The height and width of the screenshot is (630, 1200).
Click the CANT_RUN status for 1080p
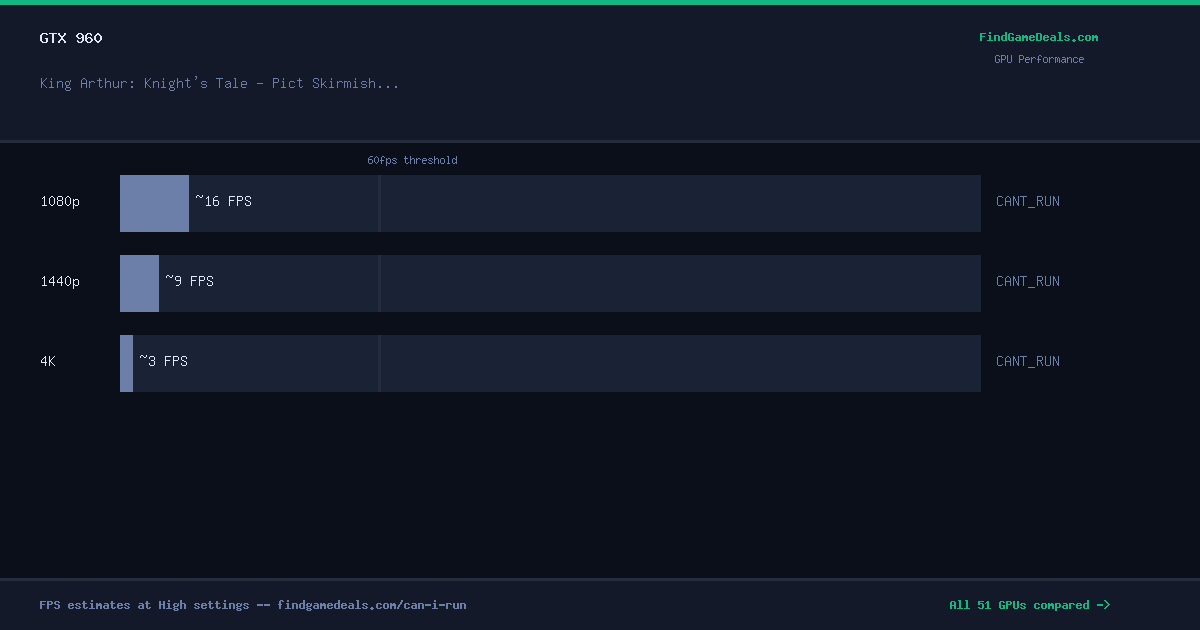1028,201
